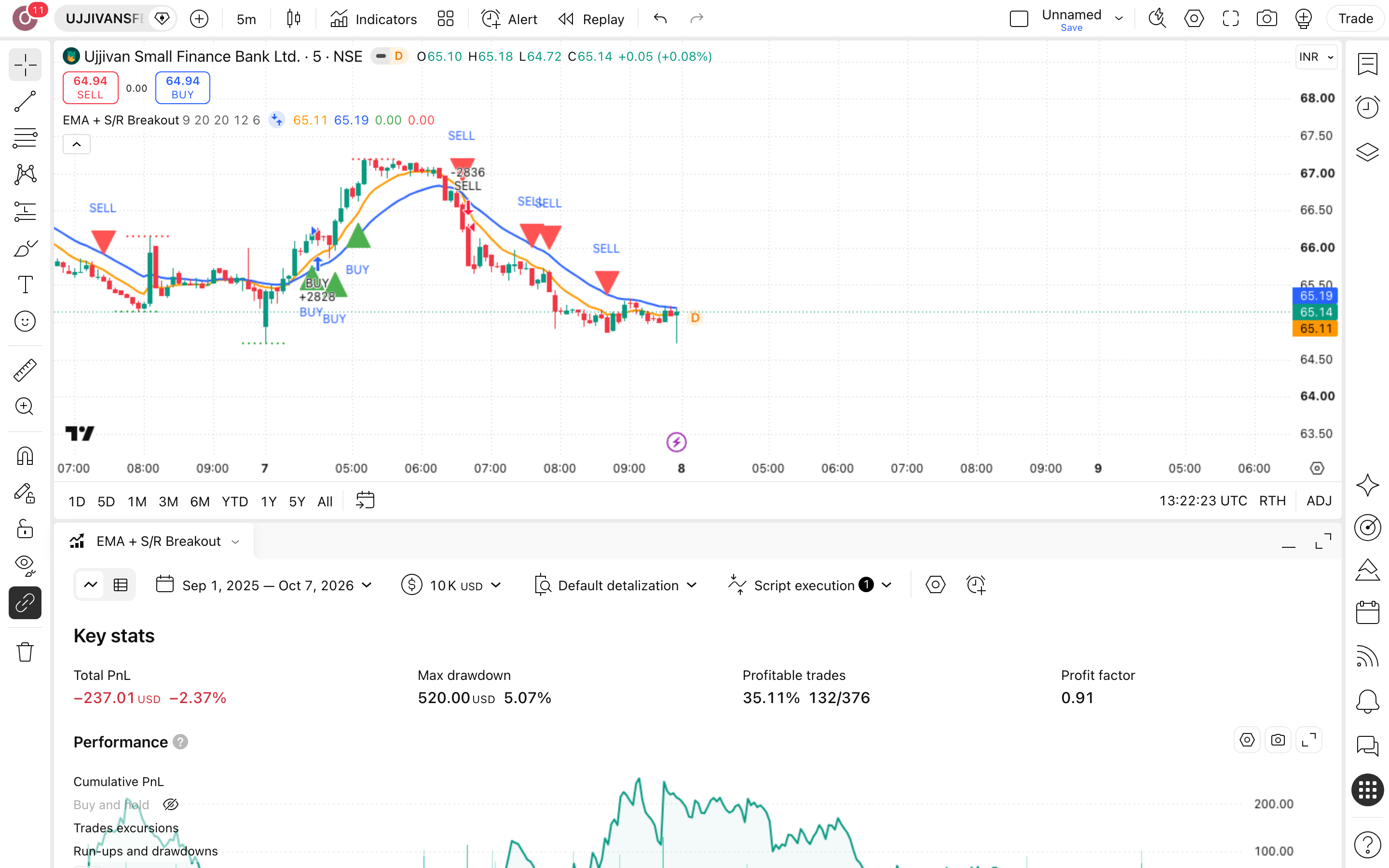Open the indicator templates grid
Screen dimensions: 1389x868
pos(446,19)
